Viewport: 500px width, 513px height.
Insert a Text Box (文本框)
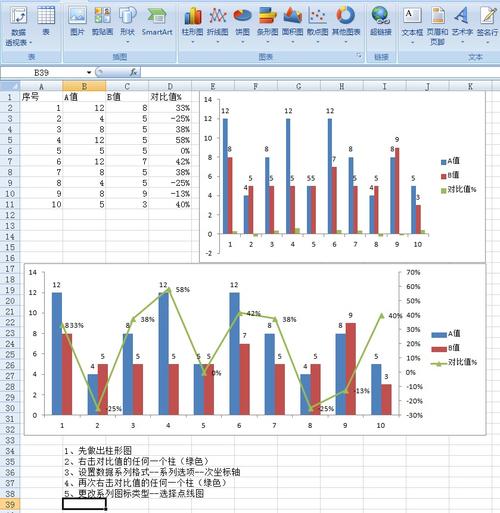tap(412, 25)
